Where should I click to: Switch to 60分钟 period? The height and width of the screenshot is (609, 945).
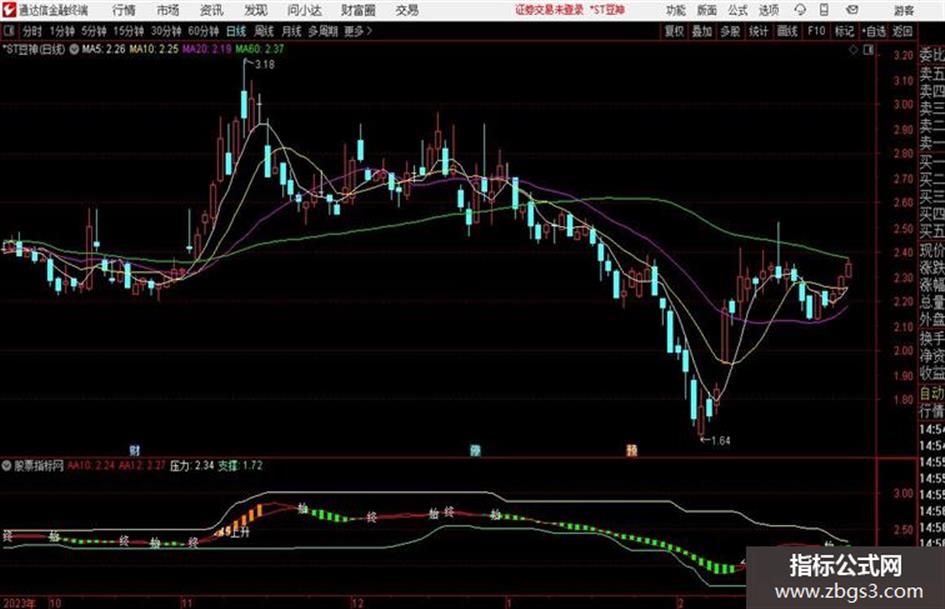pos(203,31)
